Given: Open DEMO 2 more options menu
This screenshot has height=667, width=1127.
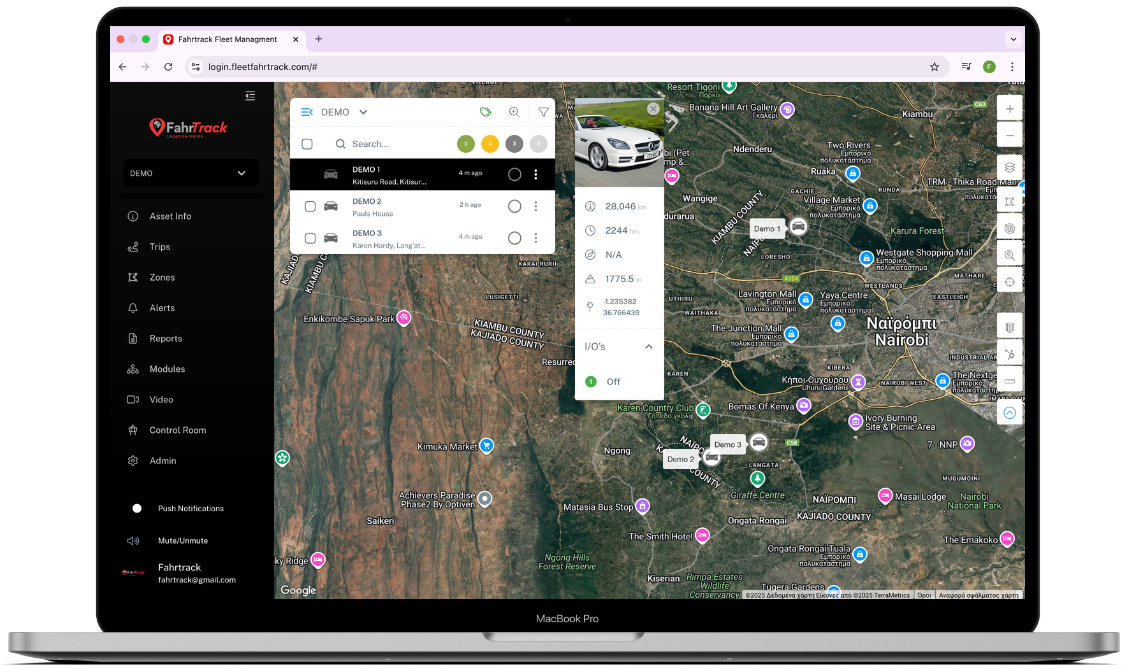Looking at the screenshot, I should coord(535,206).
